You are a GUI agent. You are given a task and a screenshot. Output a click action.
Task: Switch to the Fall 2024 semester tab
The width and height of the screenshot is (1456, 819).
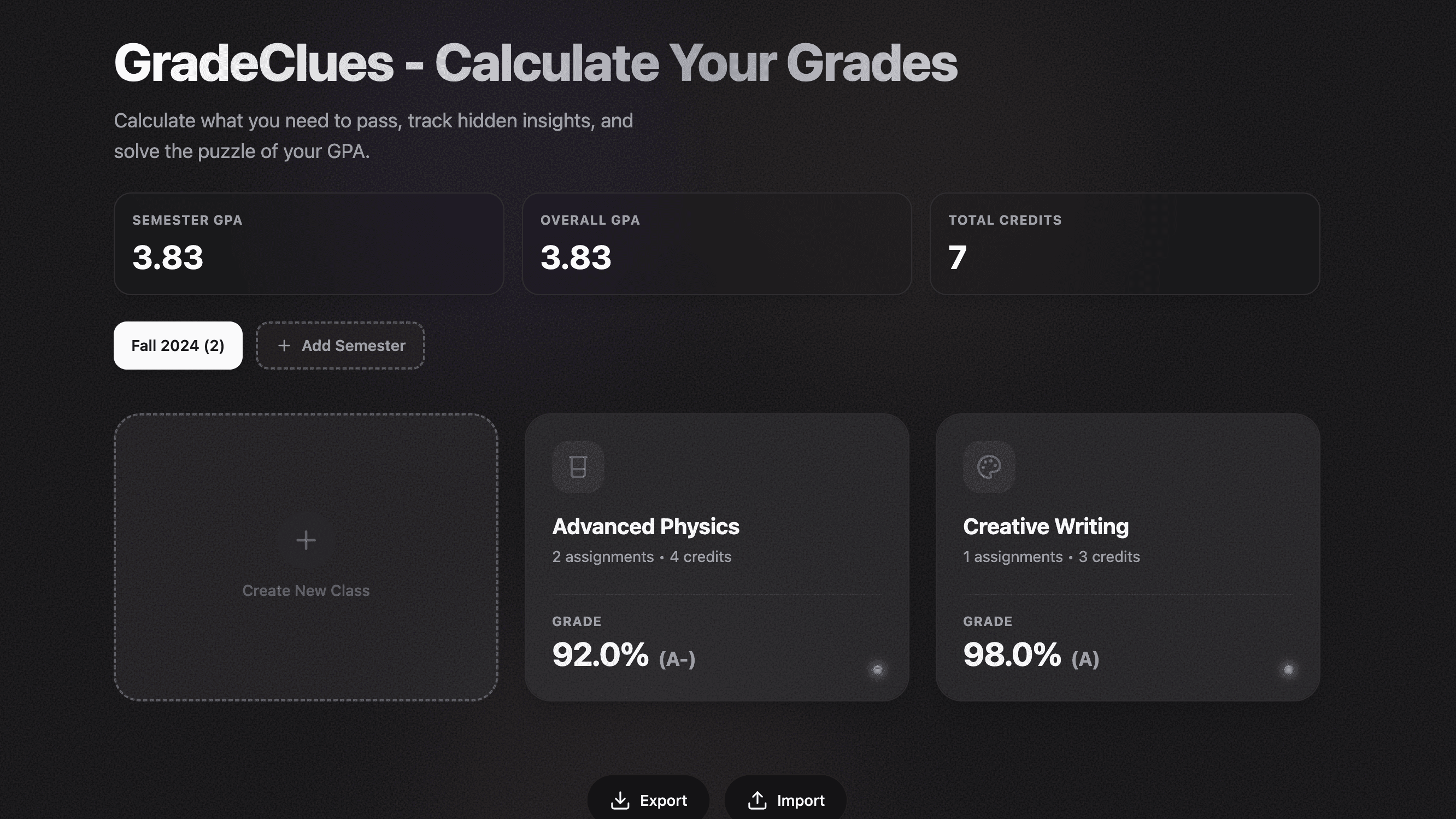point(178,346)
